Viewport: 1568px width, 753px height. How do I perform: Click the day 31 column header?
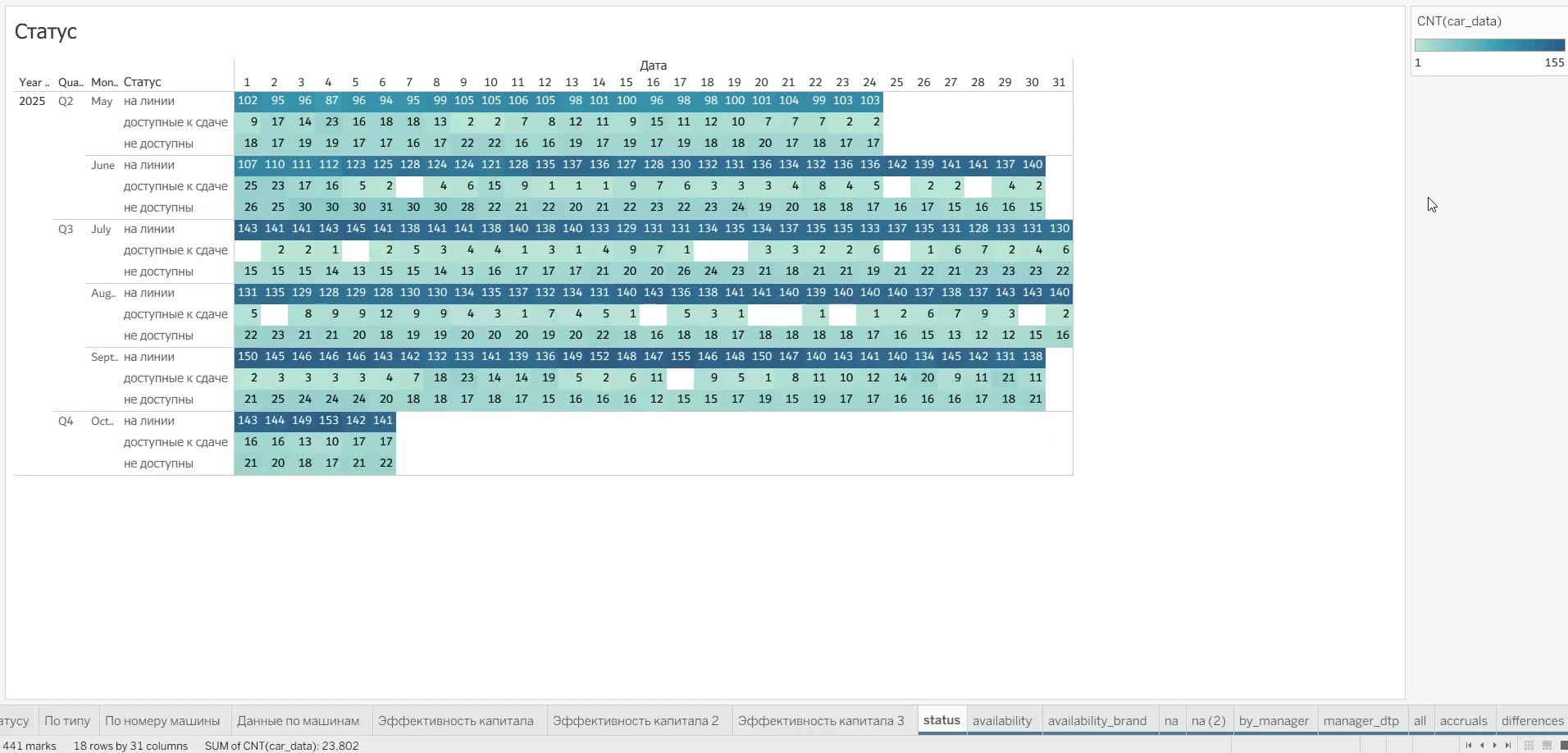(1059, 82)
